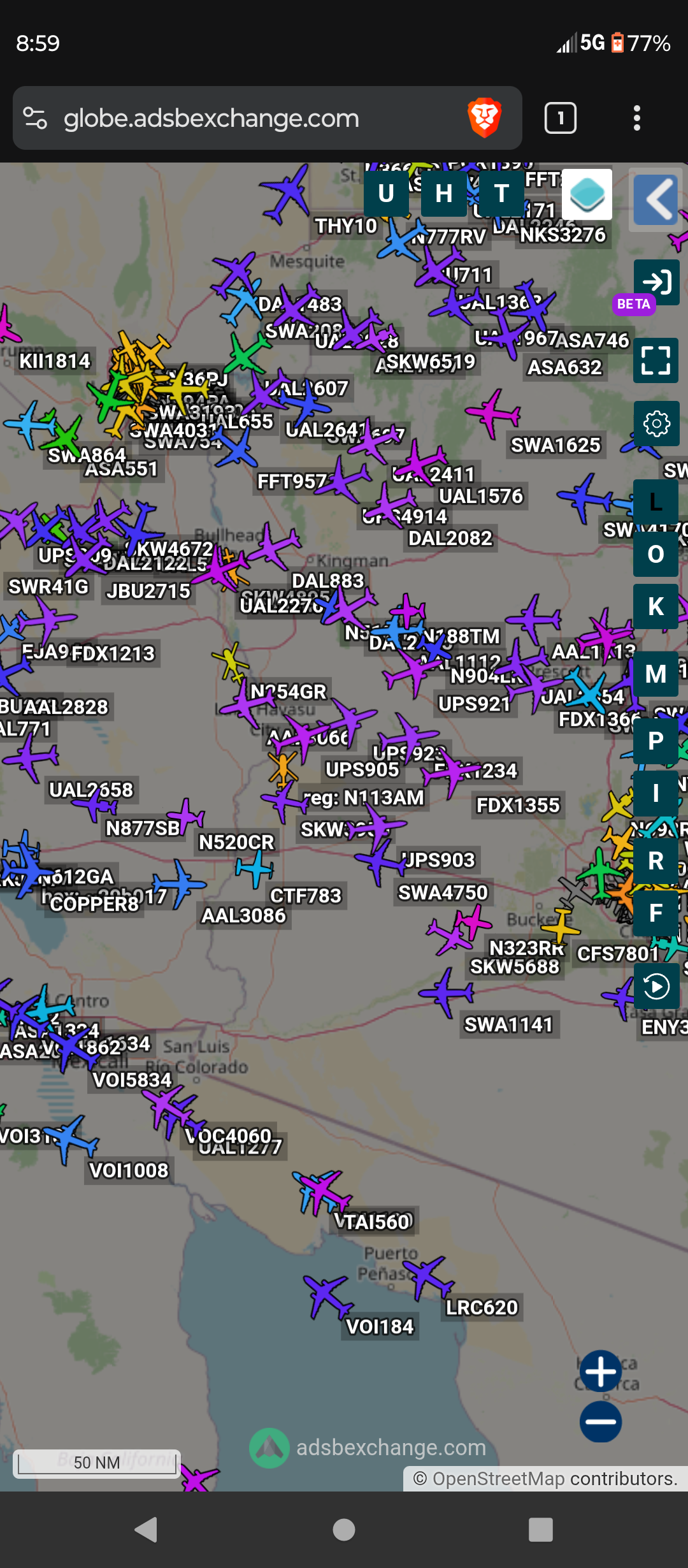688x1568 pixels.
Task: Select aircraft labeled NKS3276
Action: click(563, 235)
